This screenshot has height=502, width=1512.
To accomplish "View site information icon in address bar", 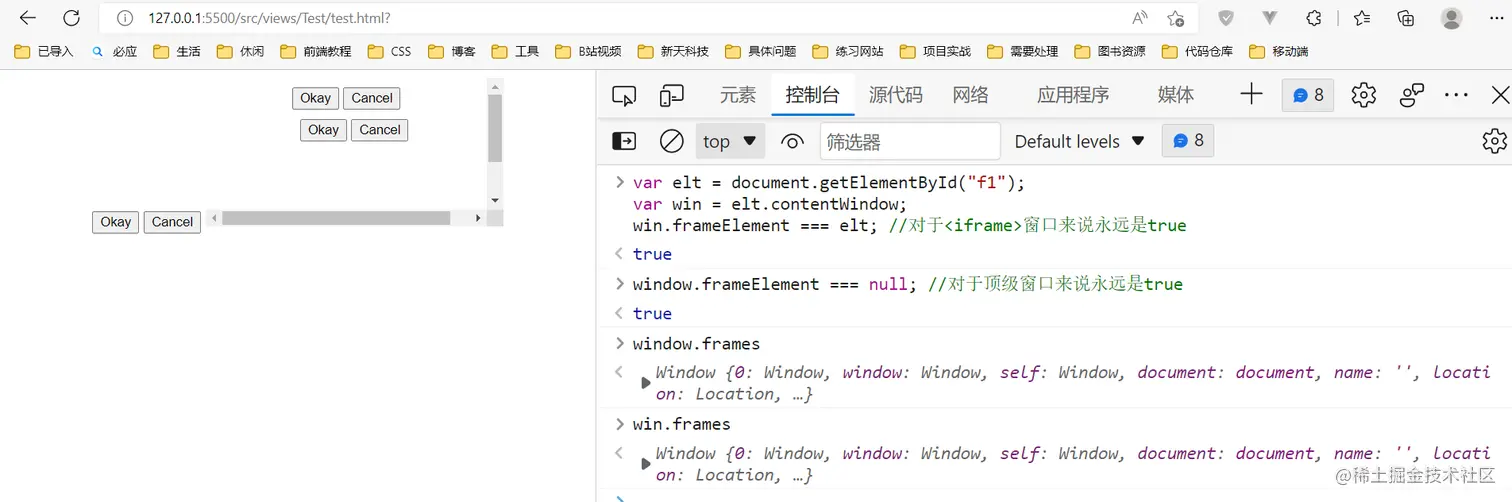I will point(125,18).
